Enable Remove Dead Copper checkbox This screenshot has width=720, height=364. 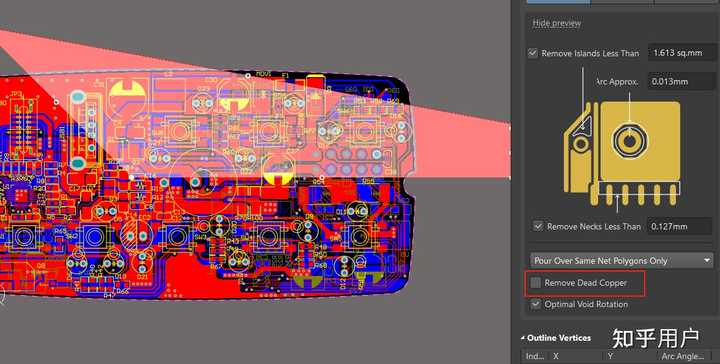point(535,283)
